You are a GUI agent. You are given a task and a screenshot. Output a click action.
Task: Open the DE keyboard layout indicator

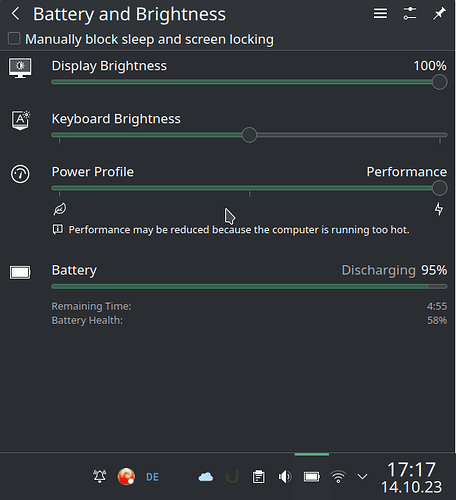[152, 477]
